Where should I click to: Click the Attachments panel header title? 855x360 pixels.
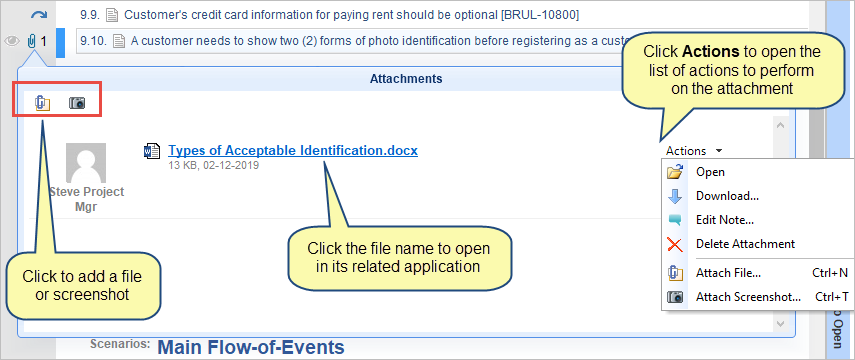406,79
